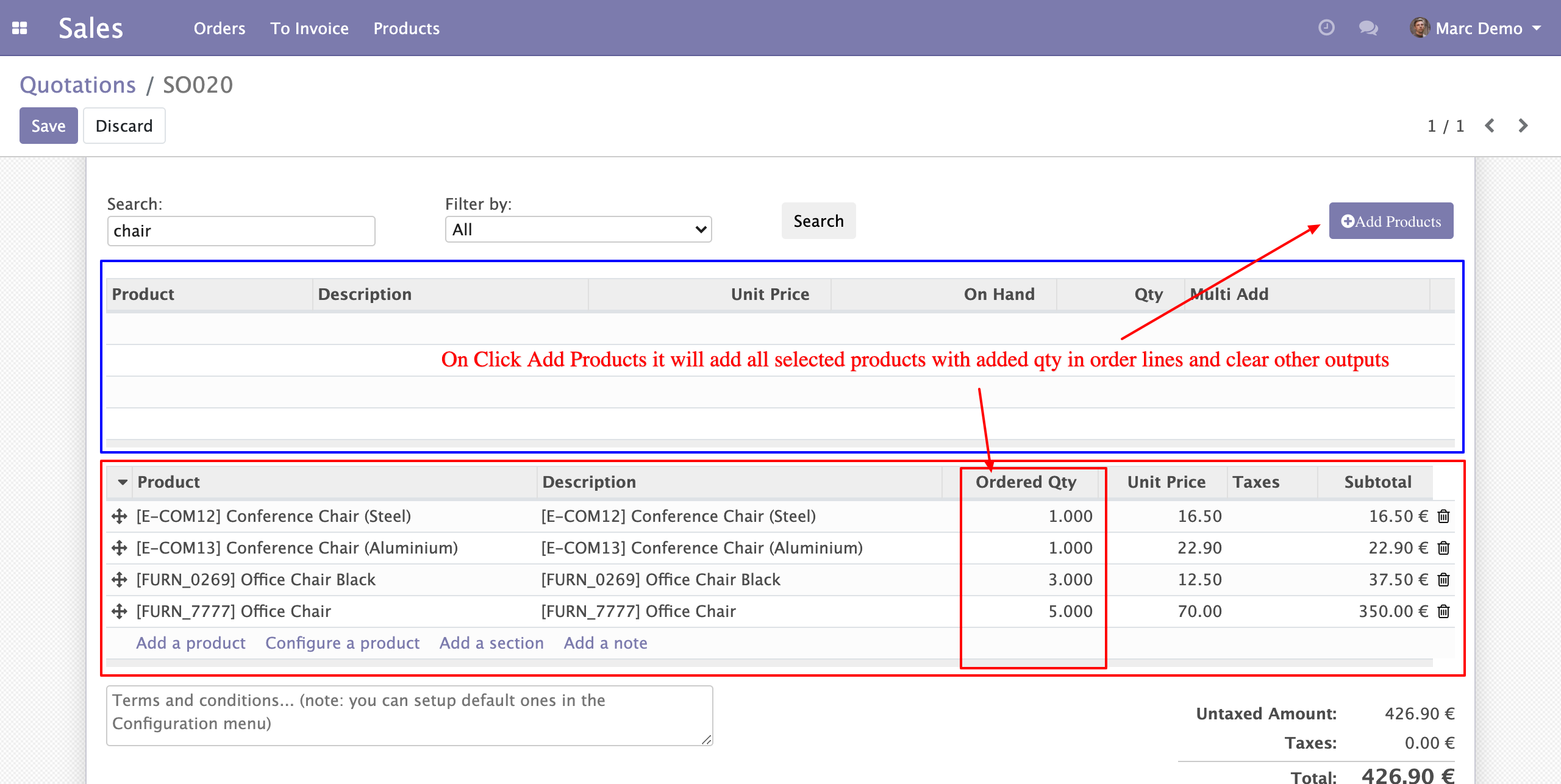Click drag handle of Conference Chair (Aluminium) row
The image size is (1561, 784).
tap(120, 548)
